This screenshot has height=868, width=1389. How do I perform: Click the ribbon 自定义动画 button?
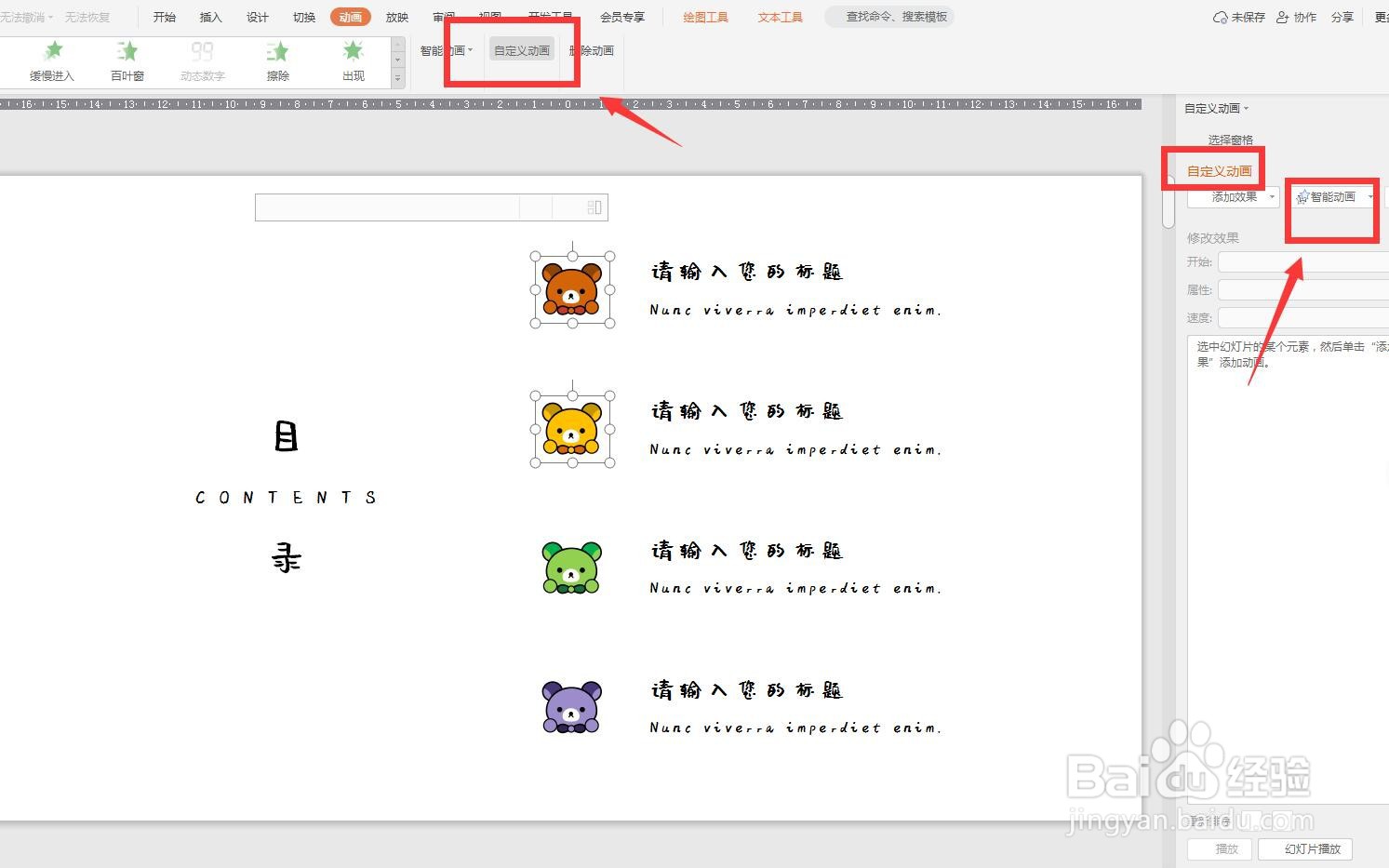coord(522,50)
